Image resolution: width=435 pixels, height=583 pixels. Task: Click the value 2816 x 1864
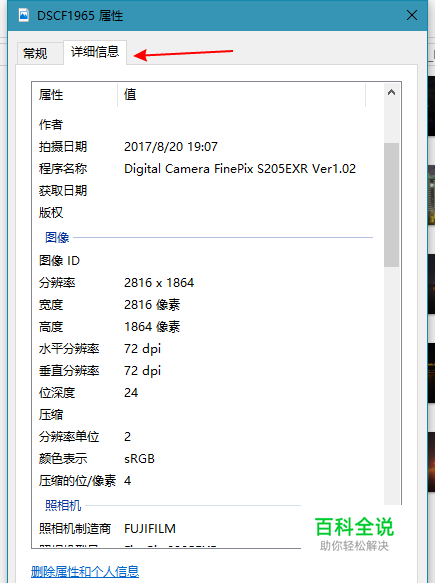[x=159, y=283]
